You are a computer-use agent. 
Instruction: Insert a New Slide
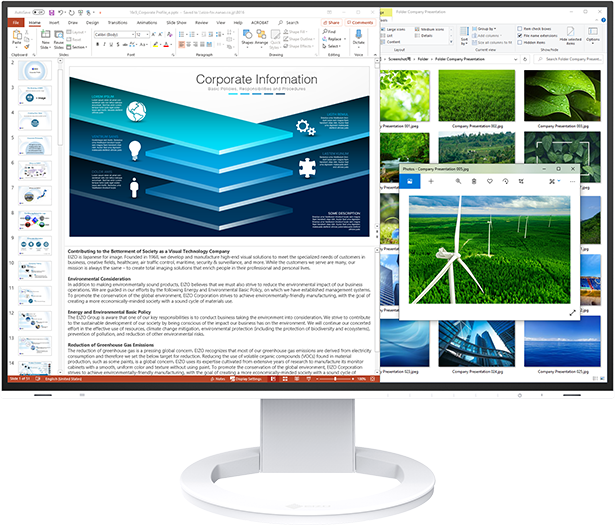click(x=45, y=39)
